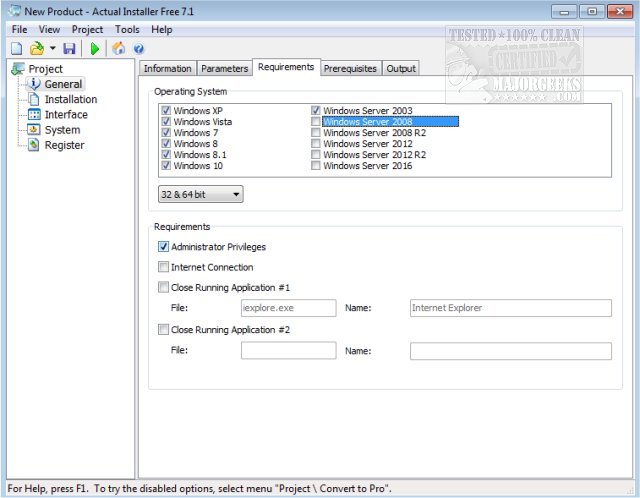Click the empty Name field for application #2
Viewport: 640px width, 498px height.
(511, 351)
